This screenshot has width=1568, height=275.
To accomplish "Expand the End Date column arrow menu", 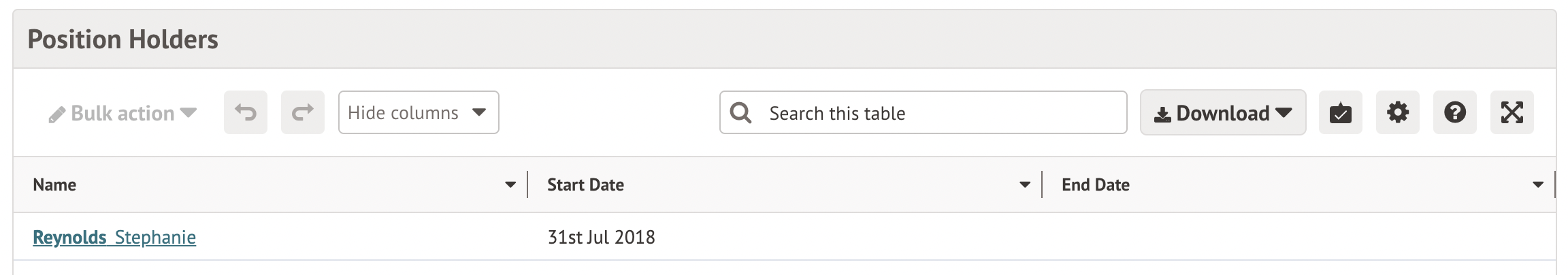I will pos(1538,185).
